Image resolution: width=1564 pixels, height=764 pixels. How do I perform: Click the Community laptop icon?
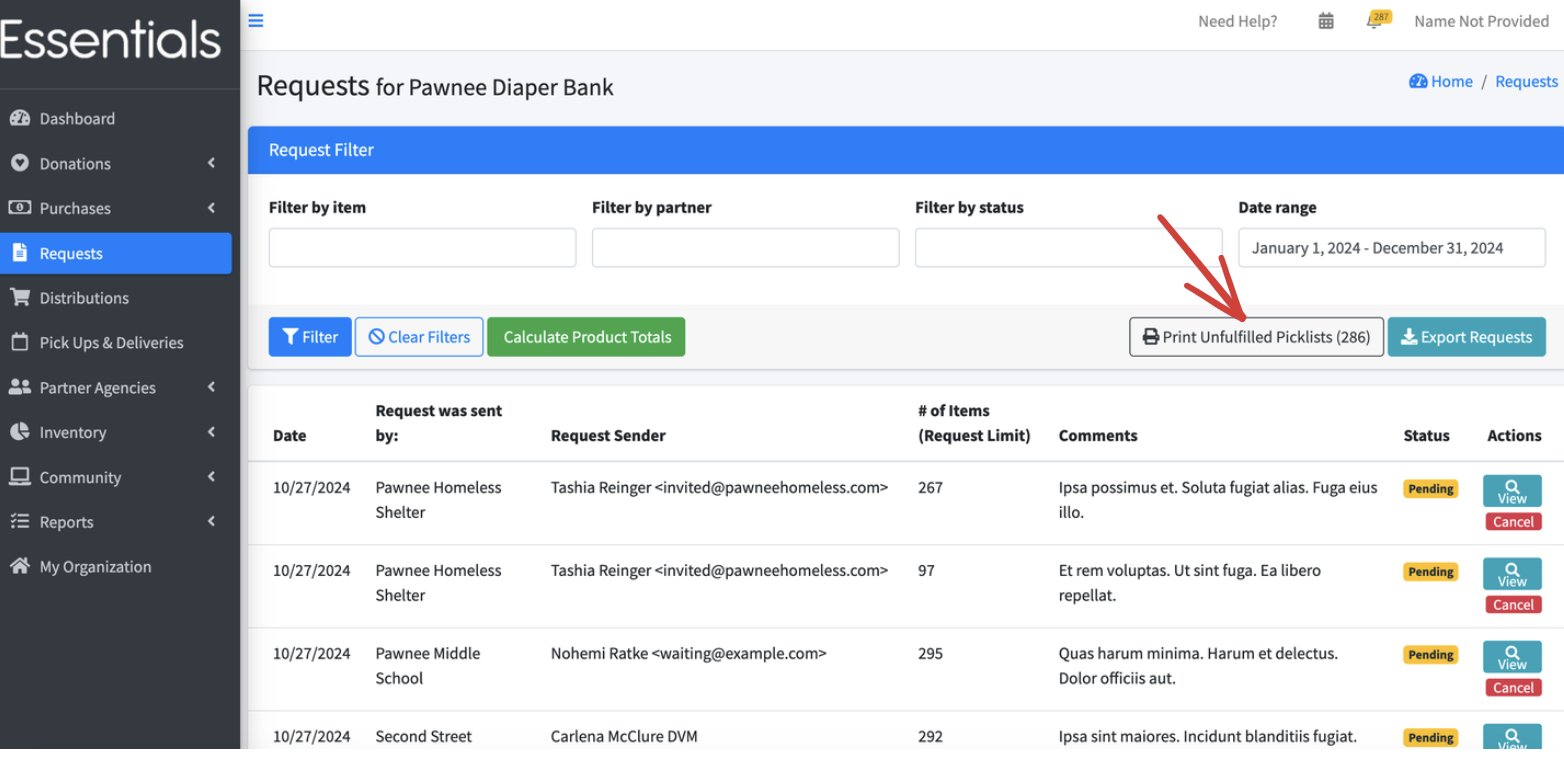[x=19, y=477]
